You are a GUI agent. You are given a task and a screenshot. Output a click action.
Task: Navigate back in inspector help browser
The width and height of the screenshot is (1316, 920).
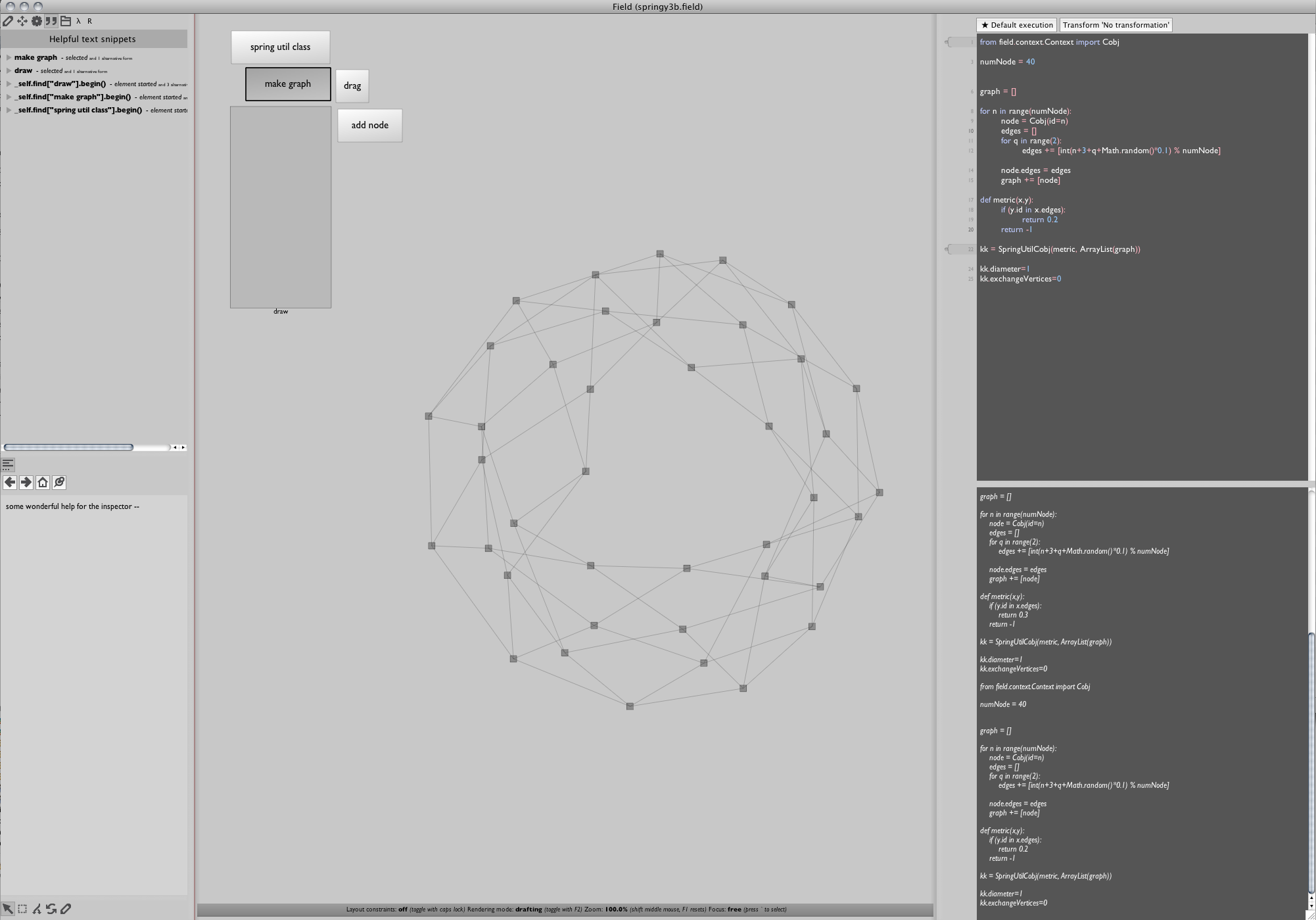[x=10, y=483]
